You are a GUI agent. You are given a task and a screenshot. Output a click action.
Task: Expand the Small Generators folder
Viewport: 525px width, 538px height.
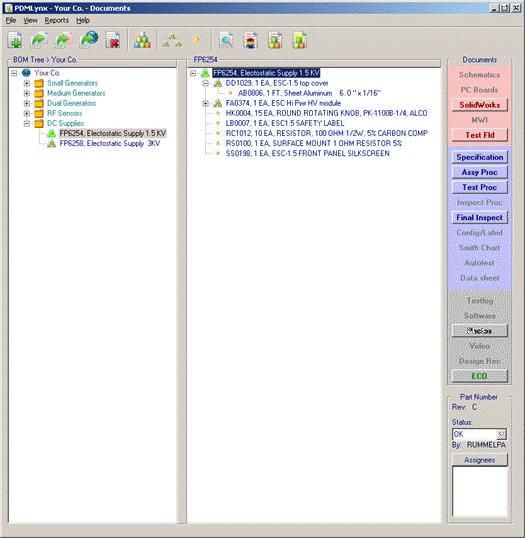pos(26,83)
